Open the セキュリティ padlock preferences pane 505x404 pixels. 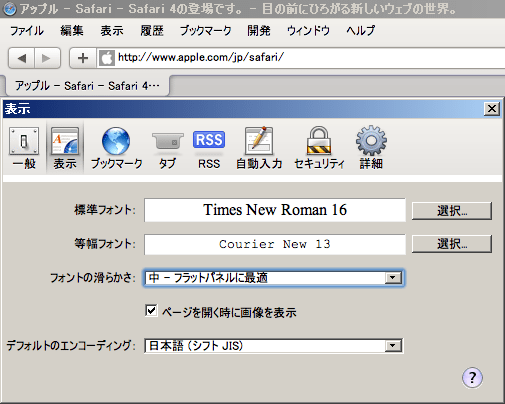tap(319, 148)
